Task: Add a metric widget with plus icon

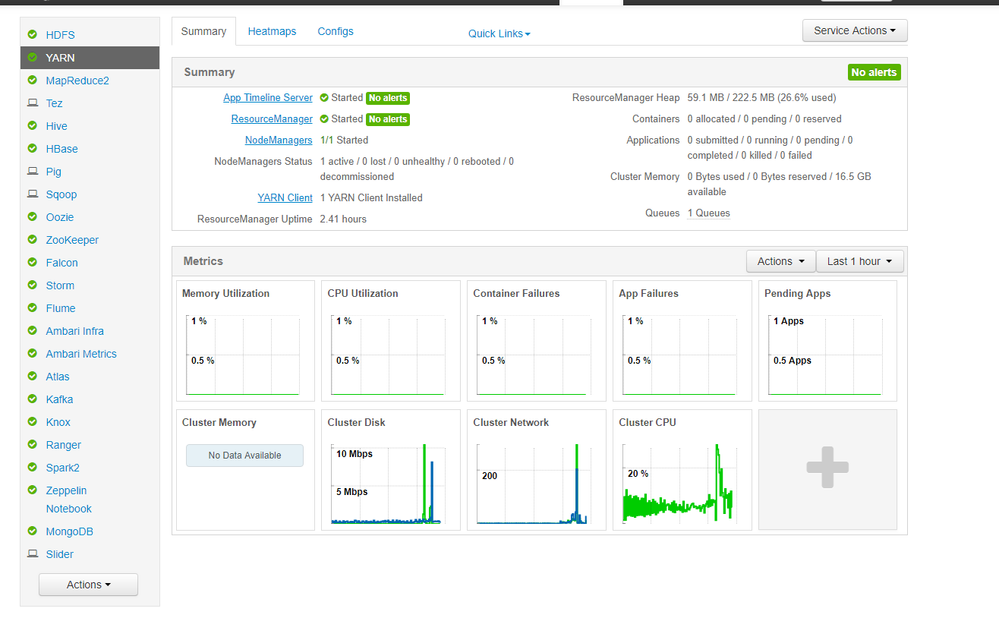Action: pos(828,468)
